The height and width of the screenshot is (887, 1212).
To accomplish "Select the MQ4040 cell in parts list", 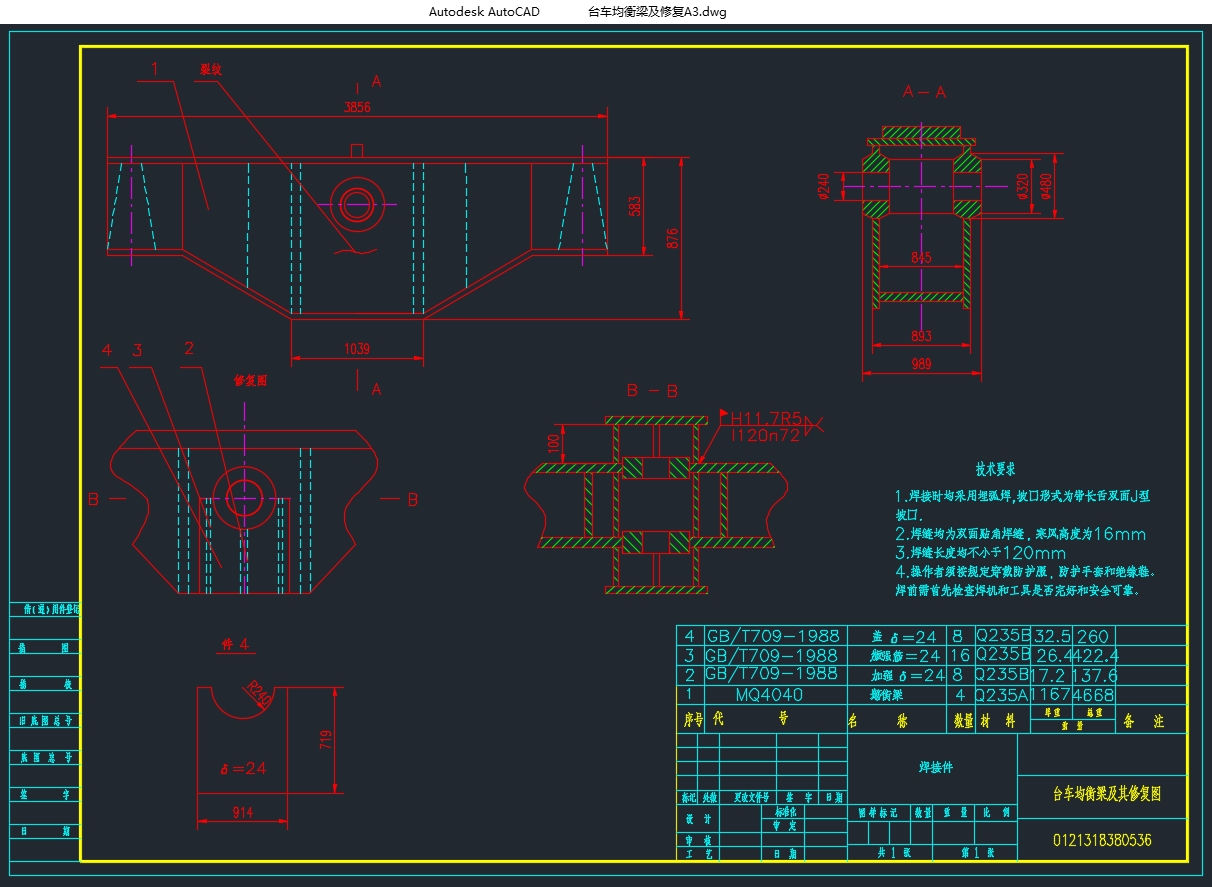I will click(x=769, y=694).
